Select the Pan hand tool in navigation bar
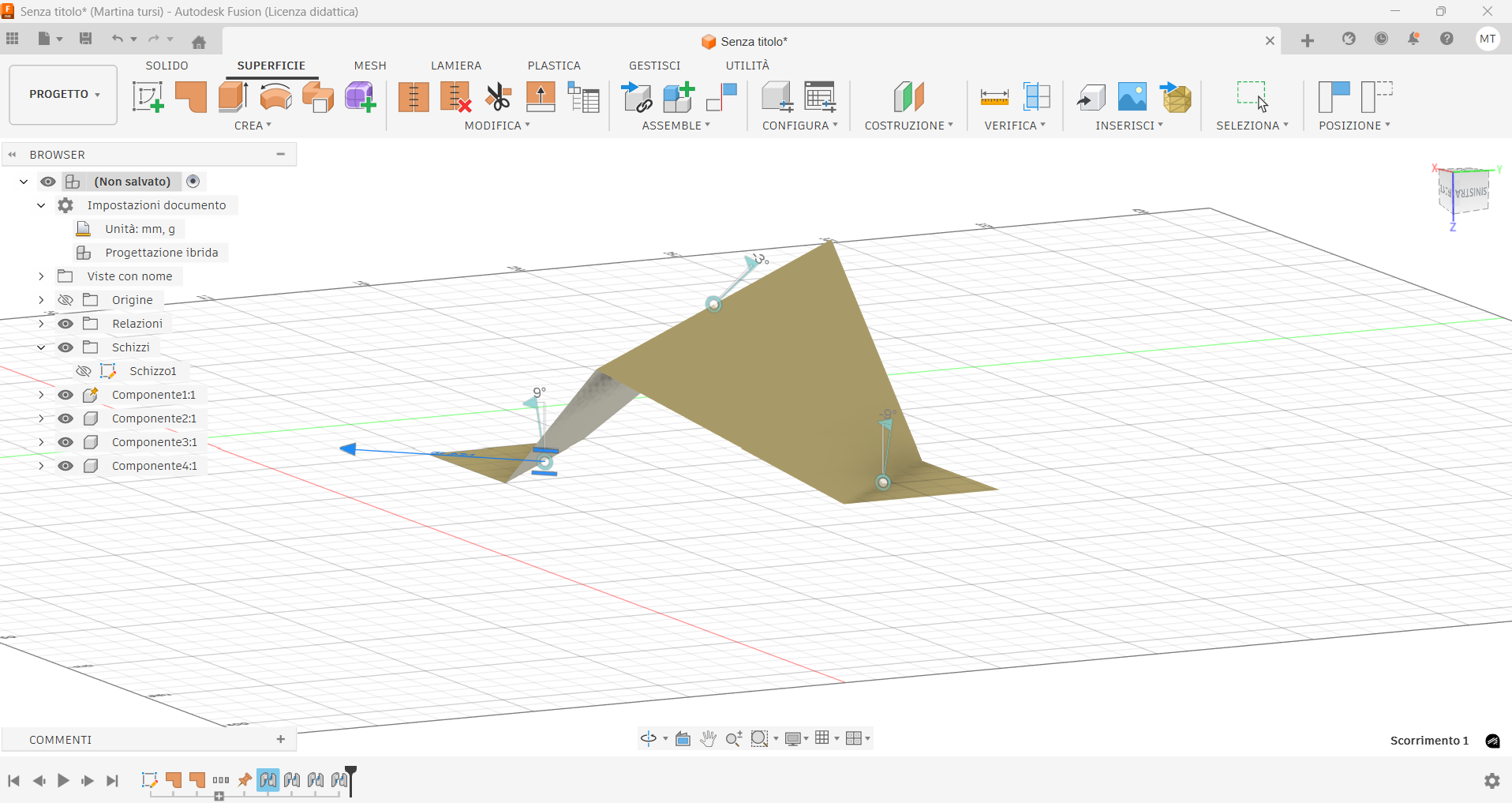 708,738
